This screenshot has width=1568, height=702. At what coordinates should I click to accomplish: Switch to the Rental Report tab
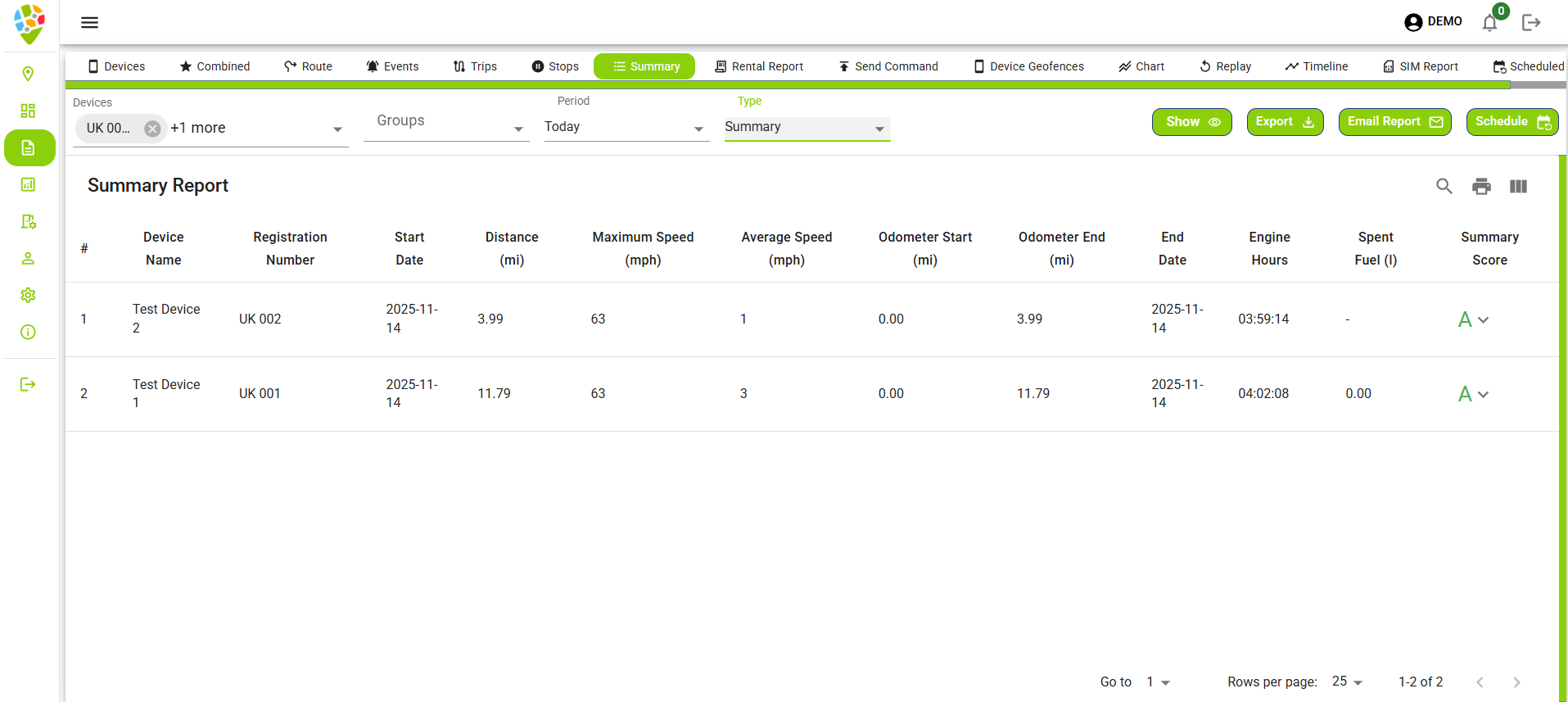pos(758,66)
